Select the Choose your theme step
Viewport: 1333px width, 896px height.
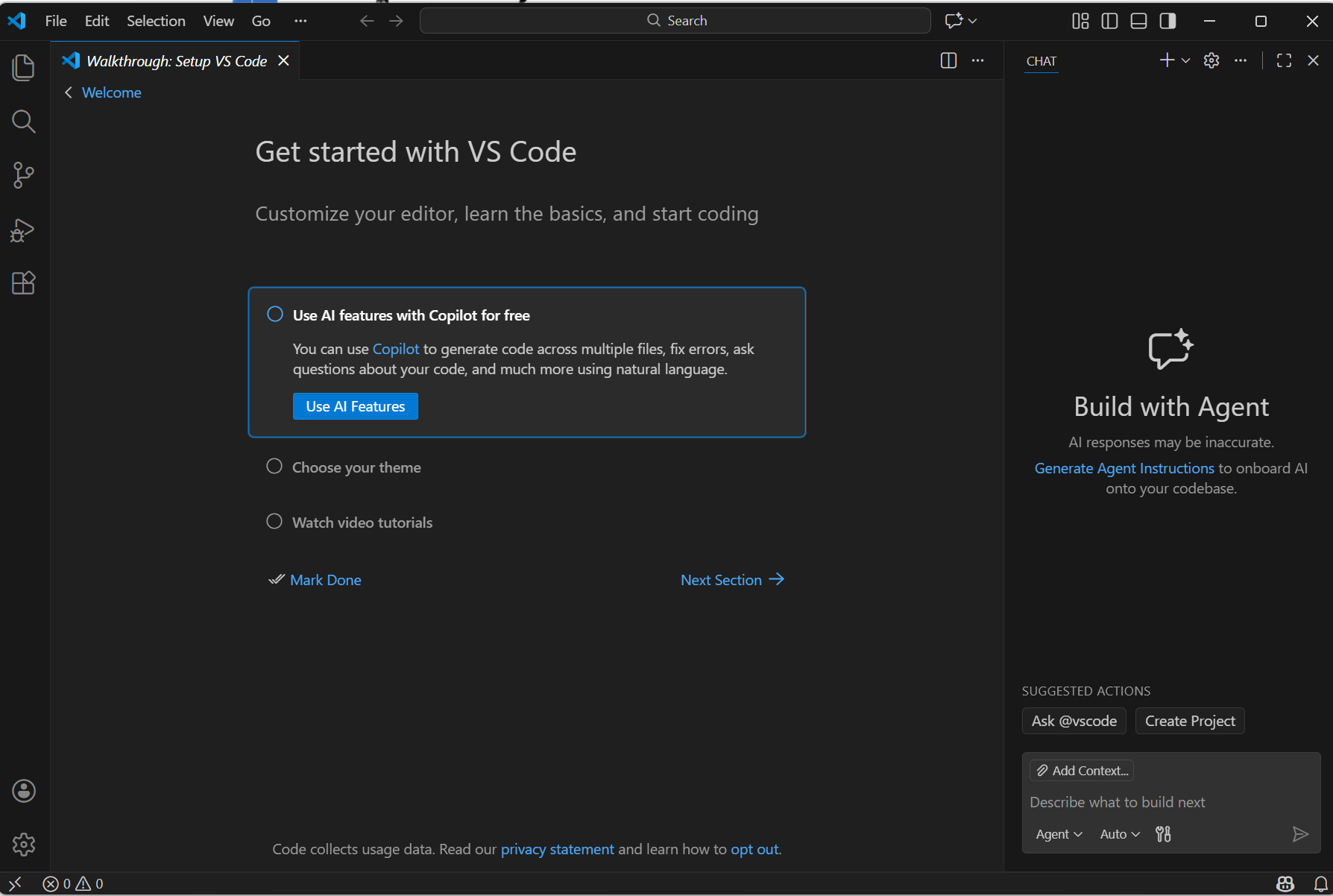[356, 467]
